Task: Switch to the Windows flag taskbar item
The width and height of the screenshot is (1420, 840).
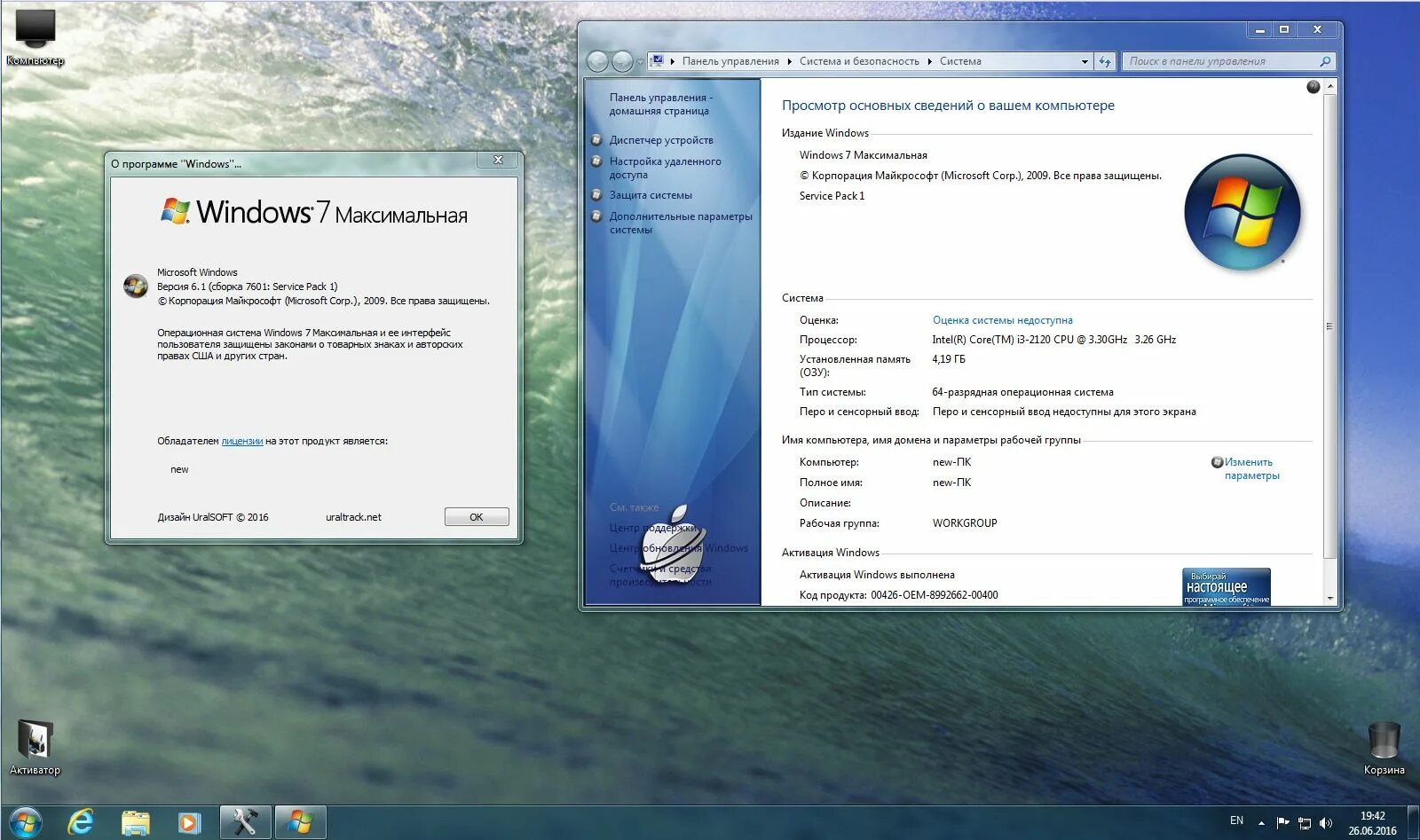Action: pyautogui.click(x=300, y=822)
